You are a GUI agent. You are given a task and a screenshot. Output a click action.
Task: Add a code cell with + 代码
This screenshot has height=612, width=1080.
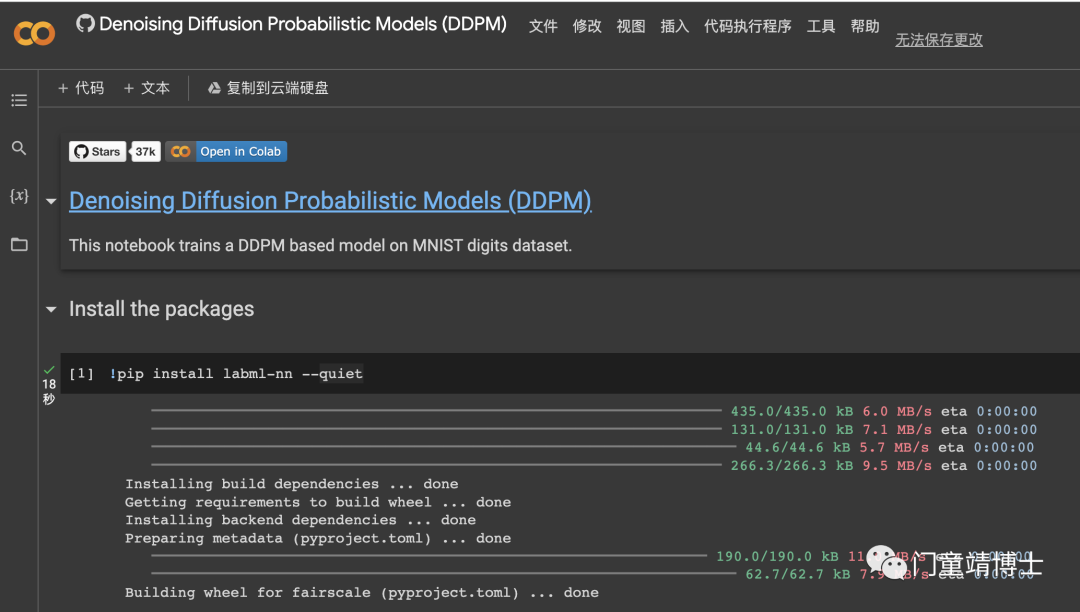click(81, 88)
